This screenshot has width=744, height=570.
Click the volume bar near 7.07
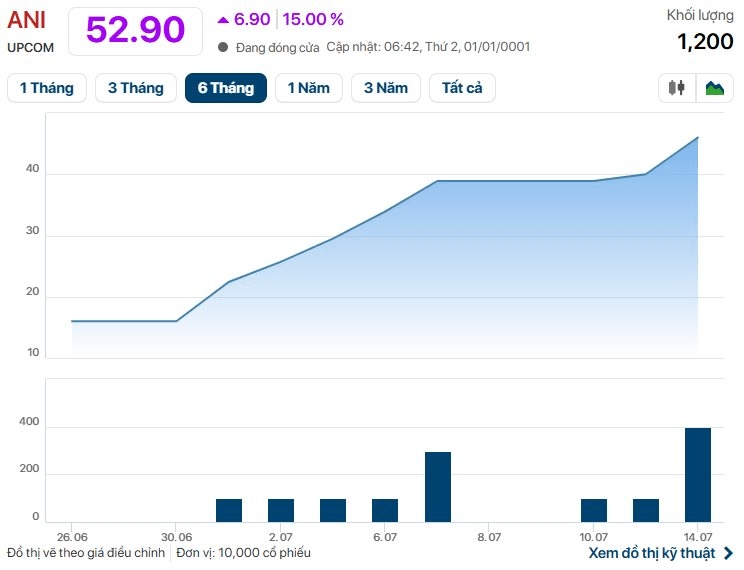coord(437,487)
